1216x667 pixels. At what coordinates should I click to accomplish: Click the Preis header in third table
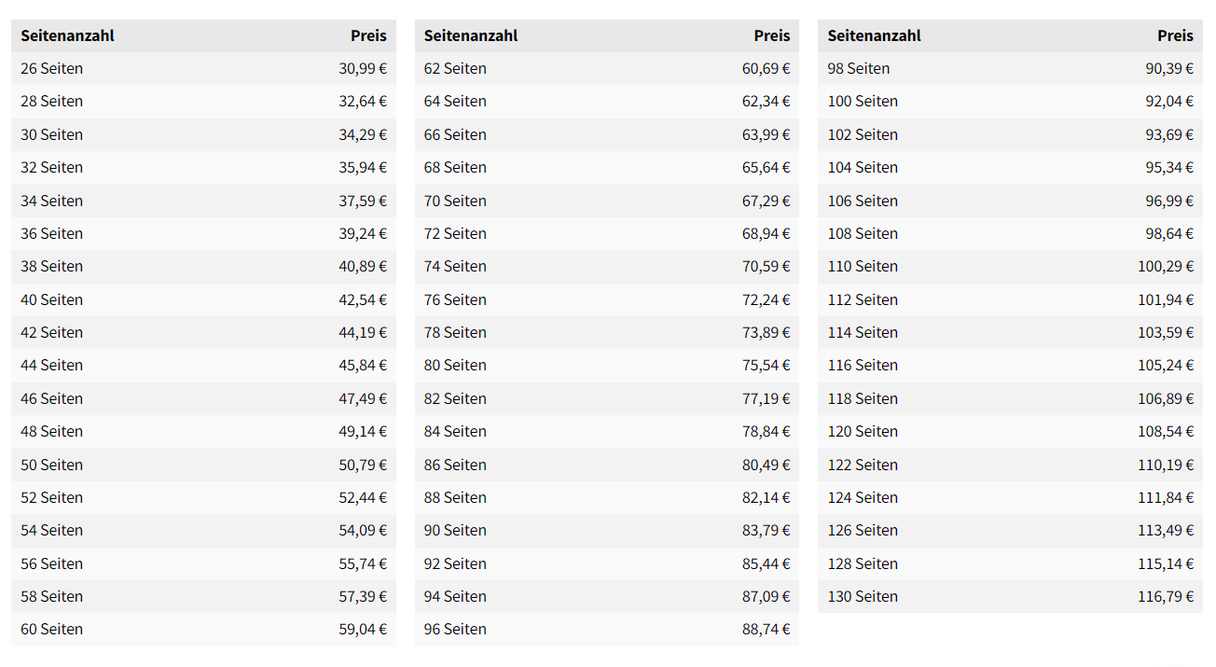click(1175, 36)
